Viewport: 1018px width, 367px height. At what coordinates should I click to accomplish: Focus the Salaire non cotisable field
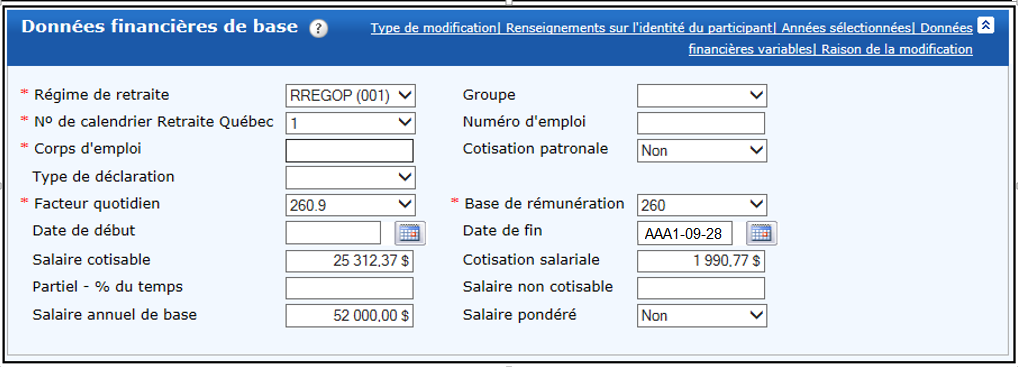701,288
